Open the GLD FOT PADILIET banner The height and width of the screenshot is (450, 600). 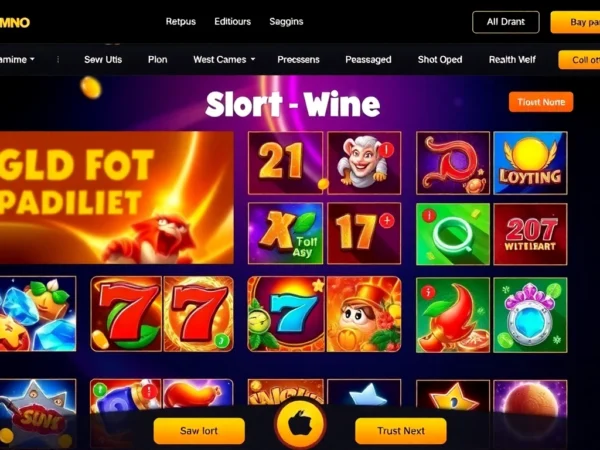[x=116, y=198]
